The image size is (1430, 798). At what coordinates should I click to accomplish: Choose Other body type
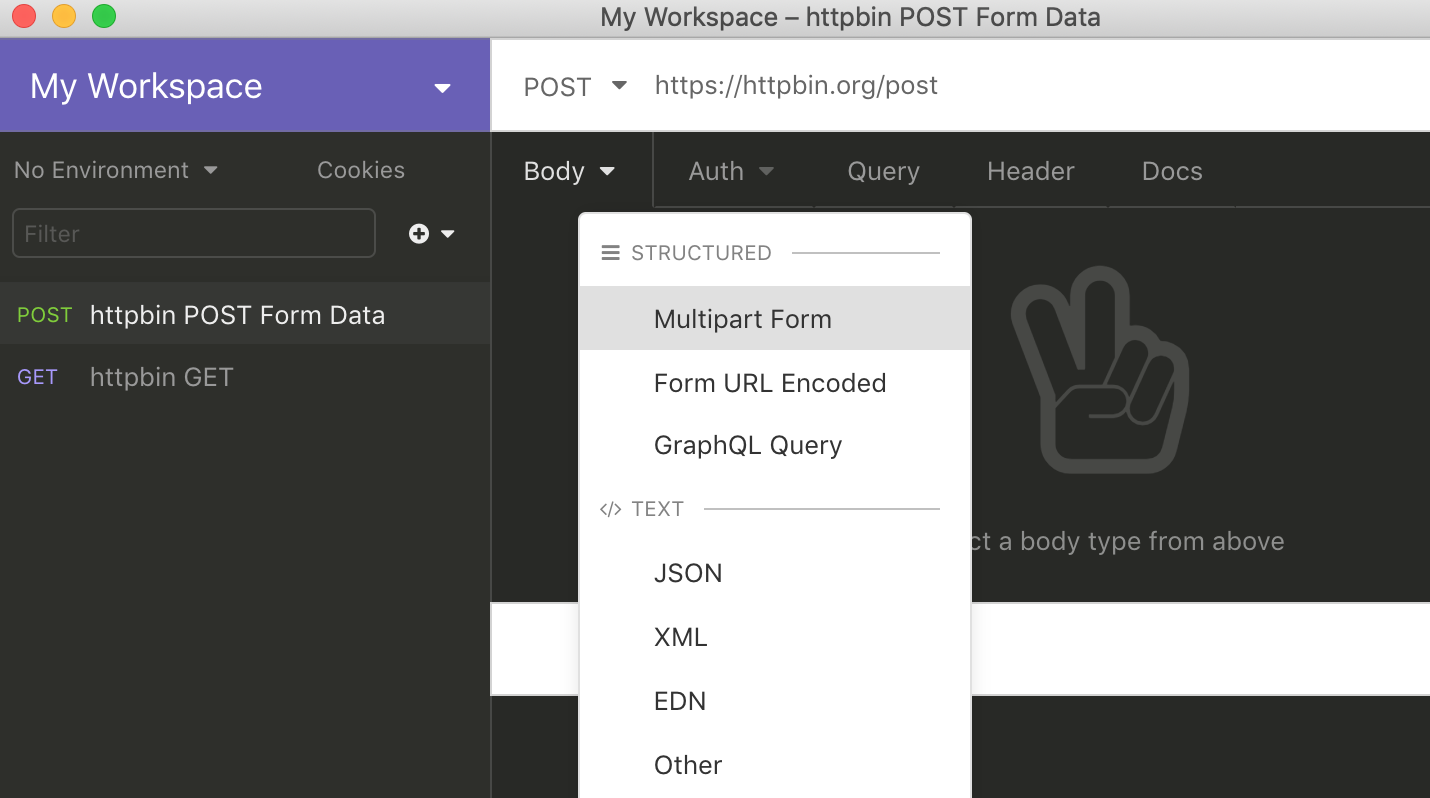click(x=775, y=765)
